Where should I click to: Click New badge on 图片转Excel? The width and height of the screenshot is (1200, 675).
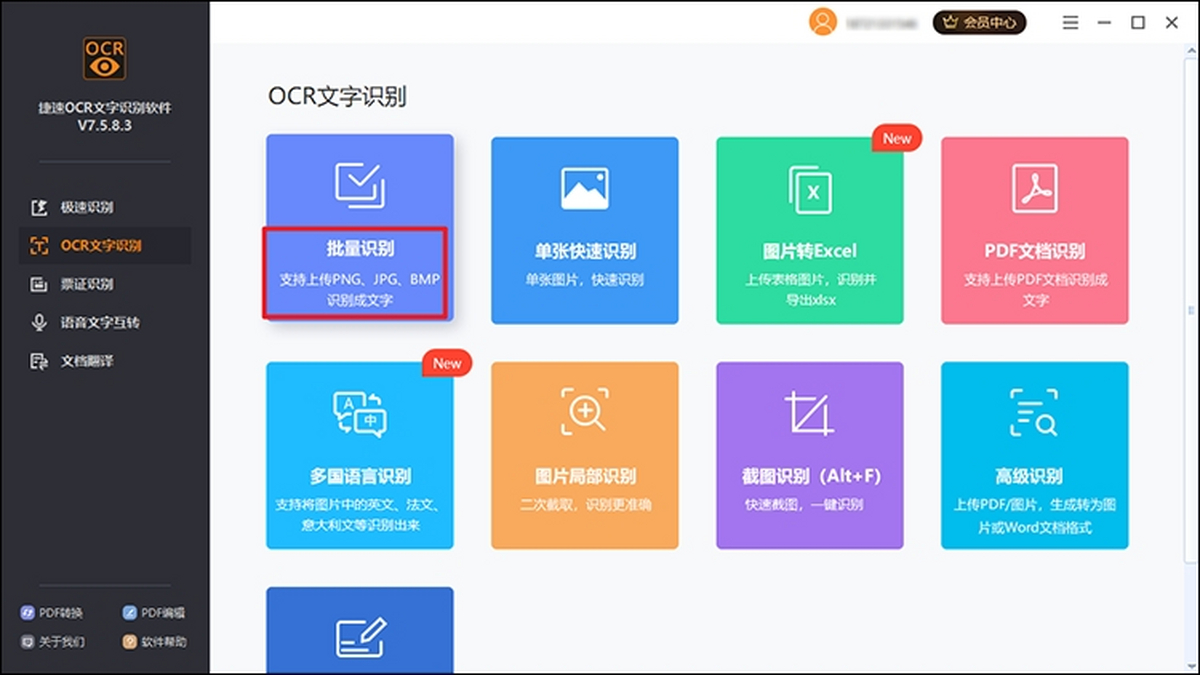tap(897, 138)
